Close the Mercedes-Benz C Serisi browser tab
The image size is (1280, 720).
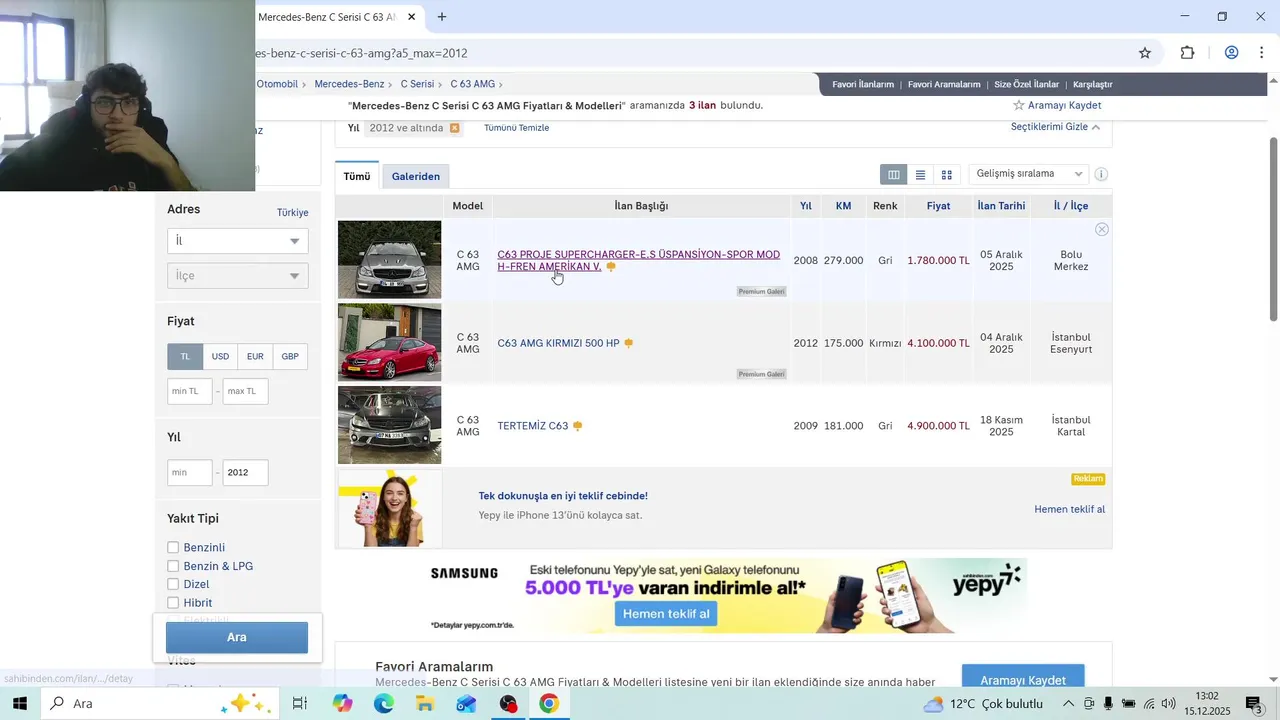click(411, 17)
